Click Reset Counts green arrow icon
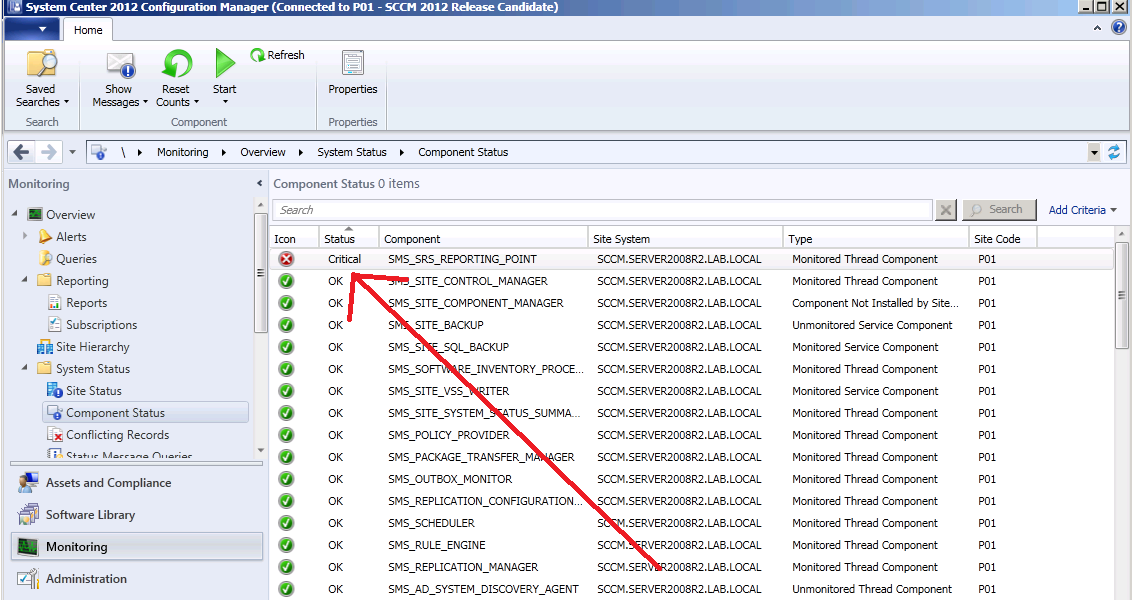The height and width of the screenshot is (600, 1132). coord(176,64)
